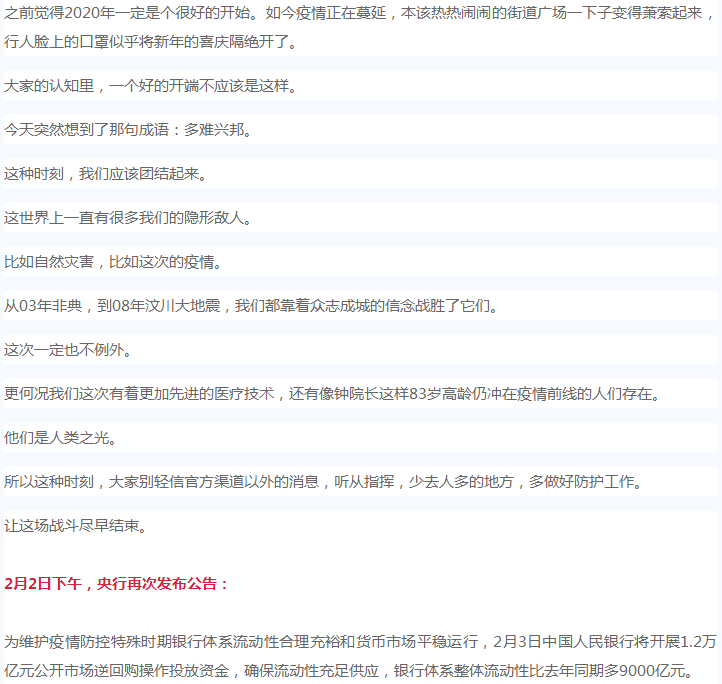This screenshot has width=722, height=684.
Task: Click the sentence about '03年非典' and '汶川大地震'
Action: pos(251,305)
